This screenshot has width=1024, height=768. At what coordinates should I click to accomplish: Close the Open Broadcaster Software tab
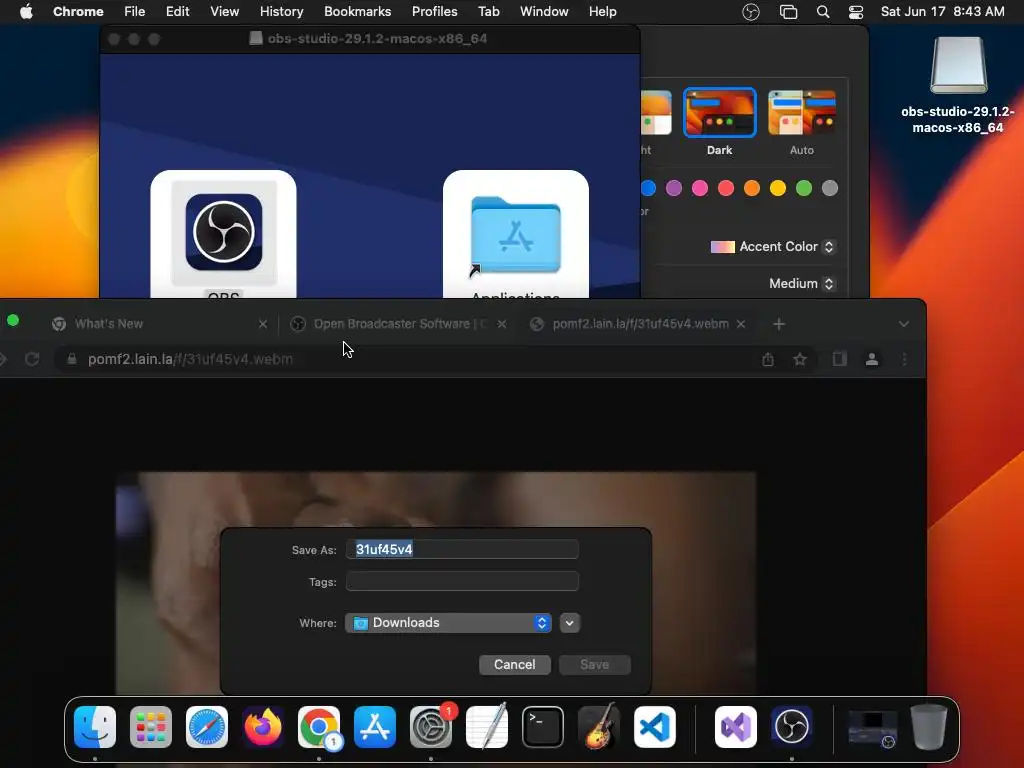pos(502,324)
